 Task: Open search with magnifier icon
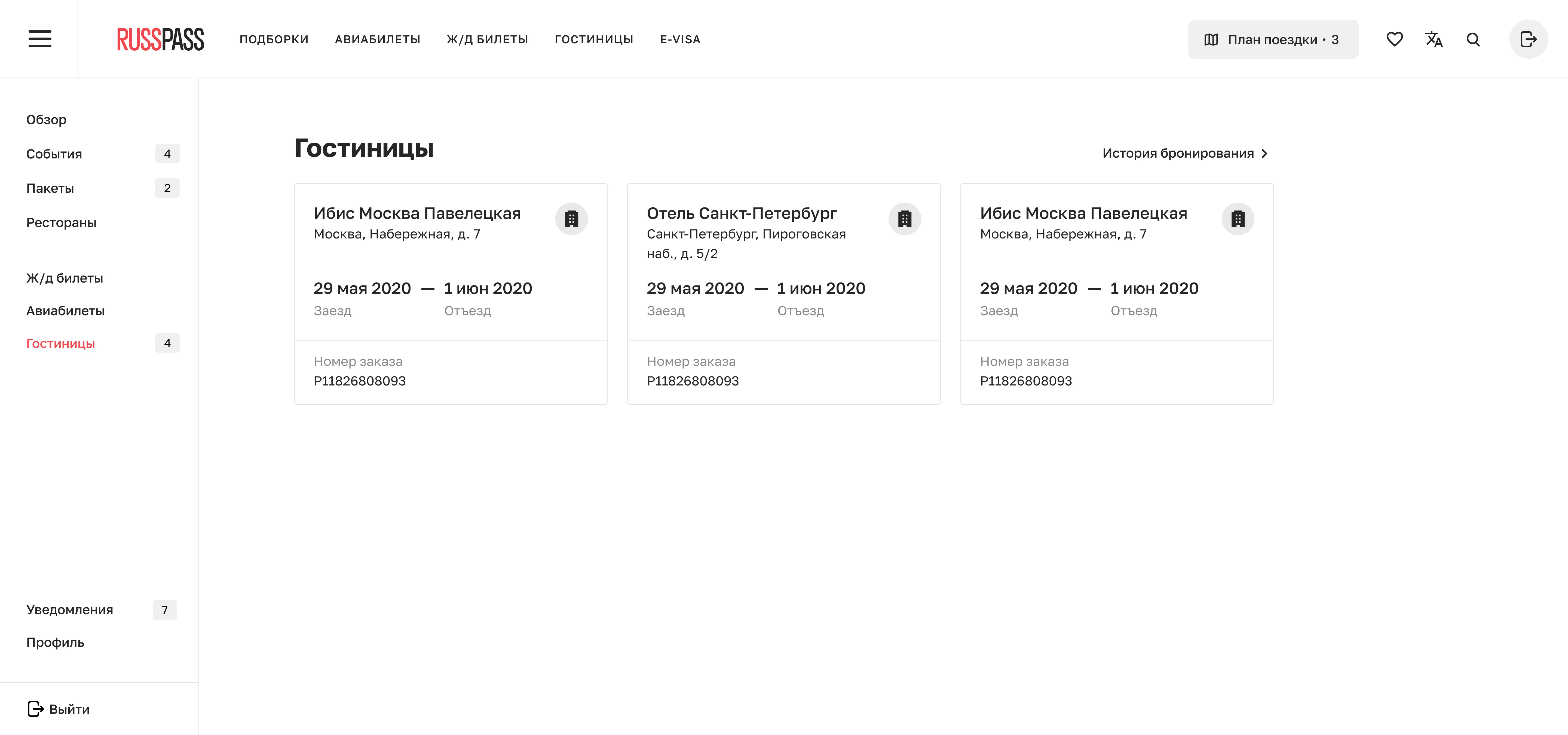coord(1473,39)
